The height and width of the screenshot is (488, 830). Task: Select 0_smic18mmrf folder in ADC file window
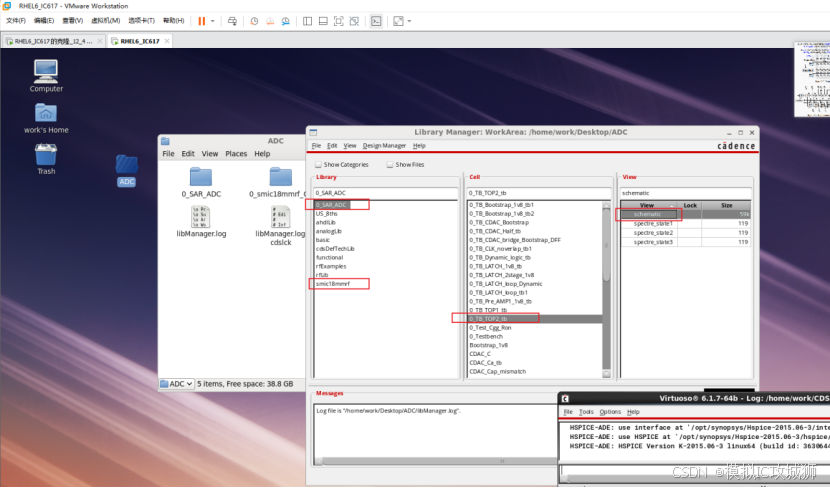pyautogui.click(x=278, y=183)
